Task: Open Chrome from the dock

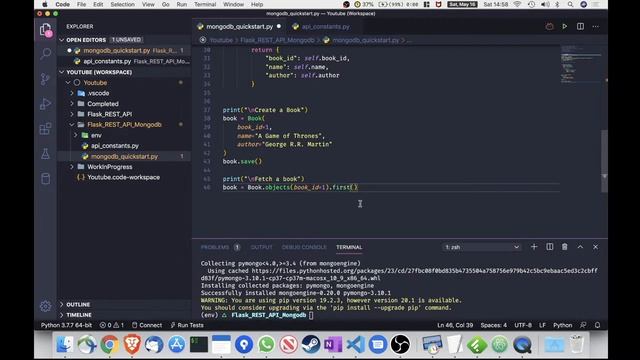Action: (x=109, y=344)
